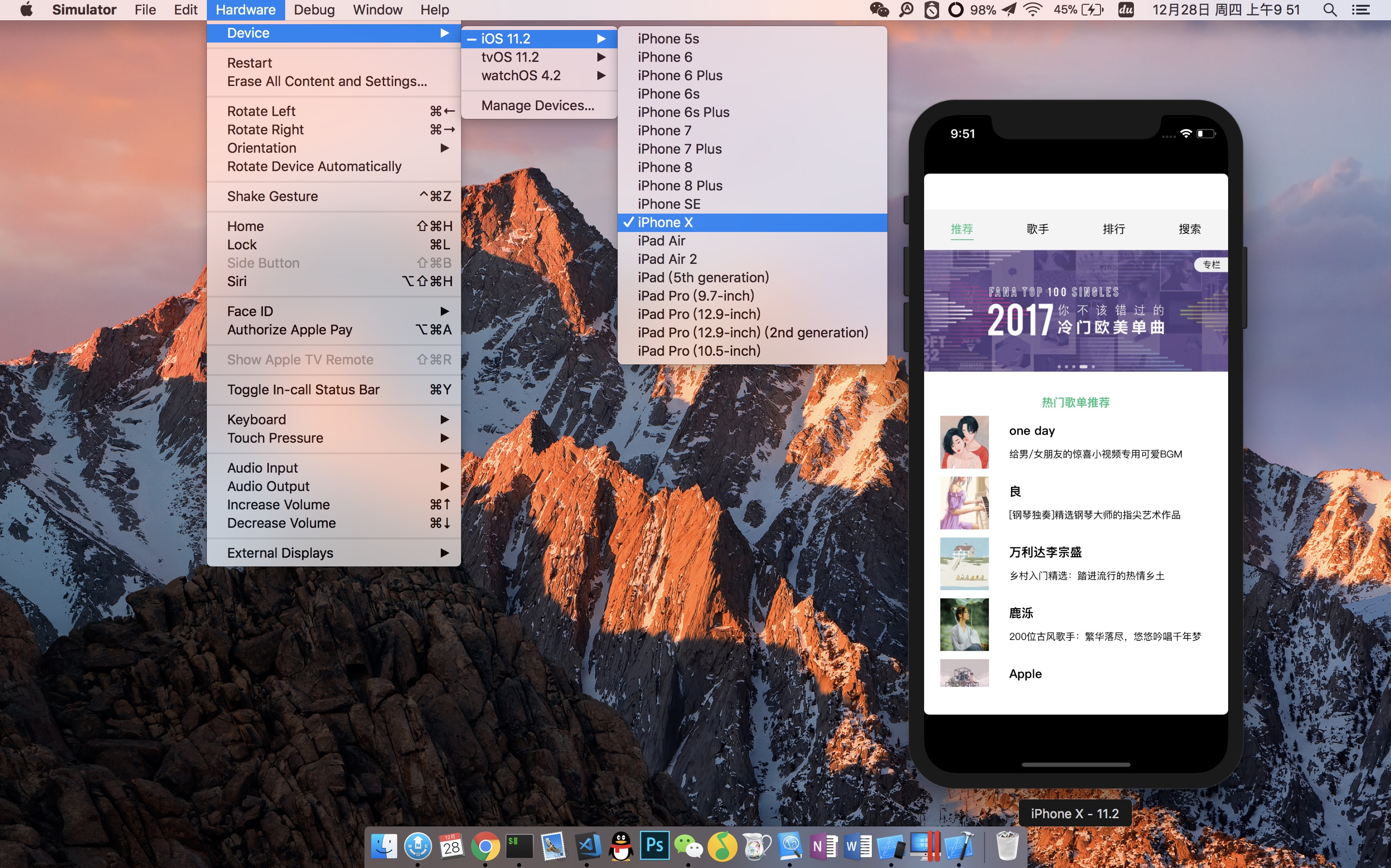This screenshot has width=1391, height=868.
Task: Choose Rotate Left menu item
Action: [x=333, y=111]
